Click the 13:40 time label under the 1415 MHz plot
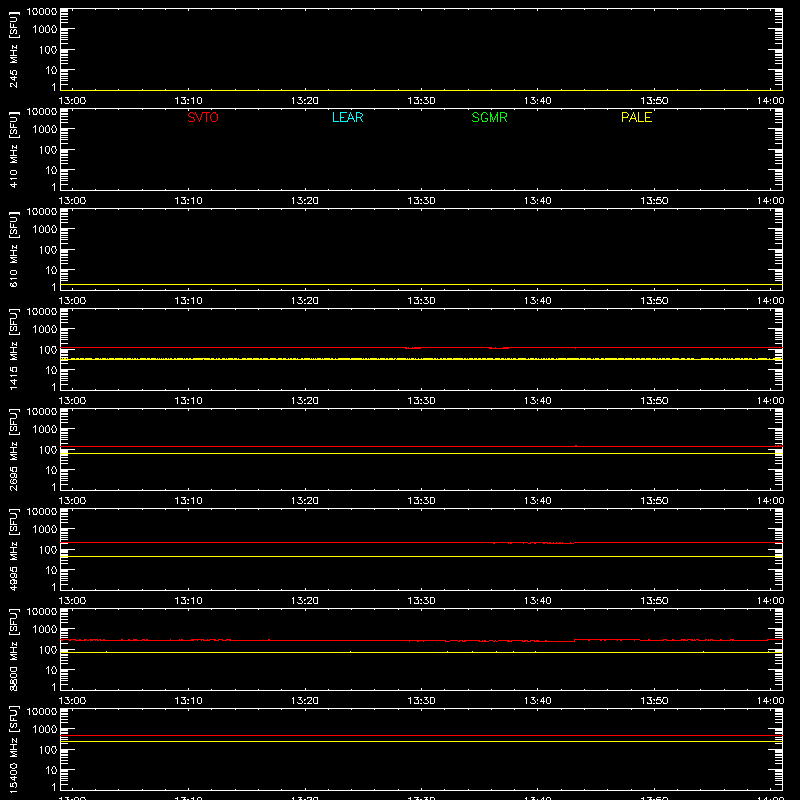Viewport: 800px width, 800px height. point(538,401)
